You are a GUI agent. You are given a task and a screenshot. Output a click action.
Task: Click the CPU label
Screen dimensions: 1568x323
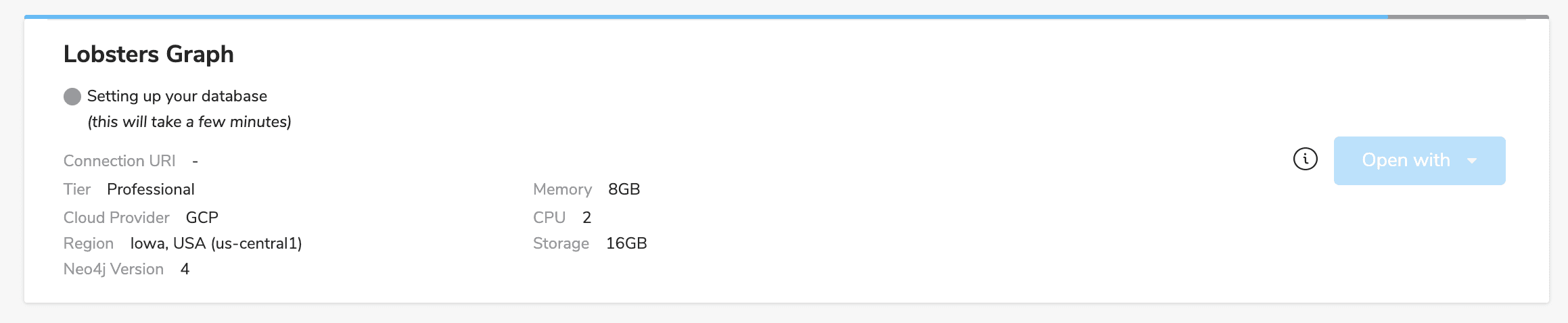[549, 218]
